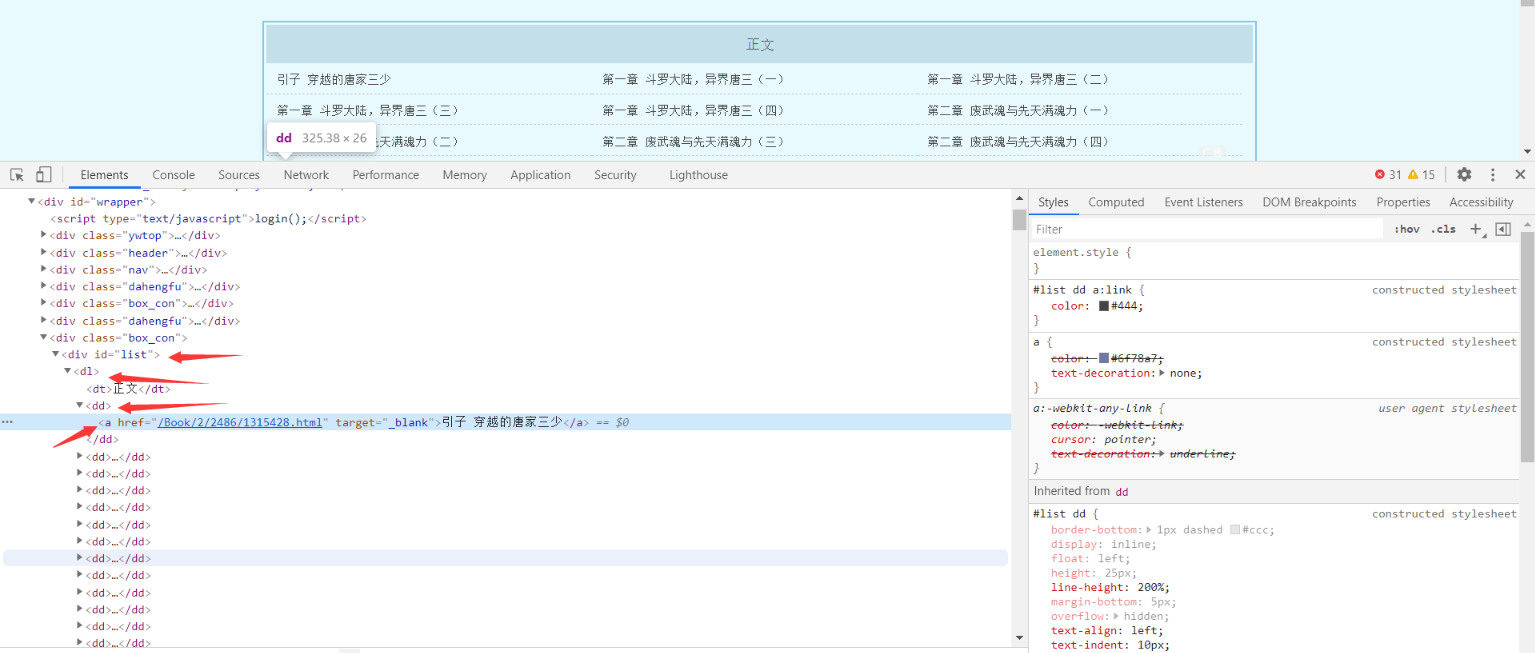This screenshot has height=653, width=1535.
Task: Click the Filter styles input field
Action: click(1207, 229)
